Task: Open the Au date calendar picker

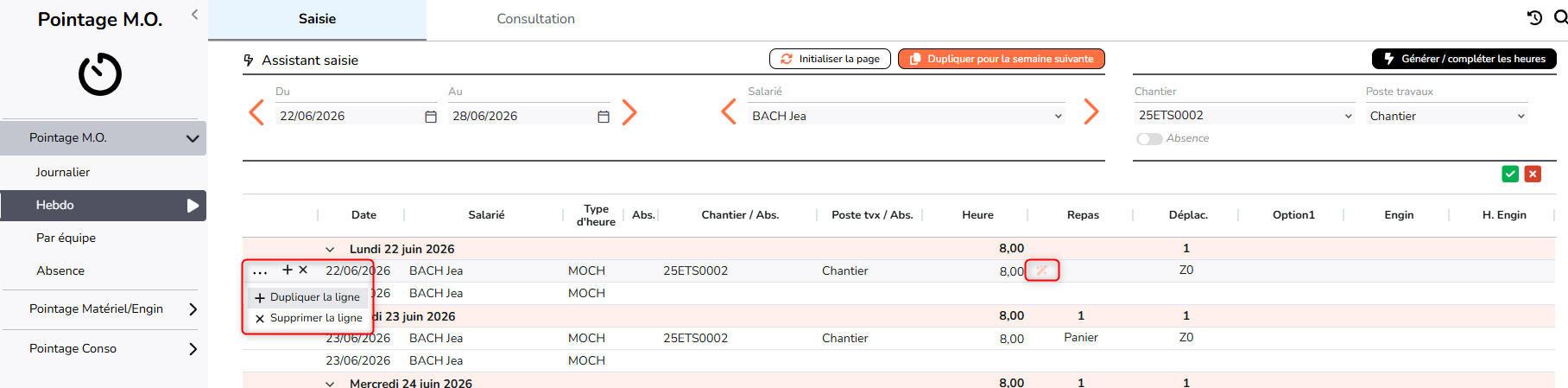Action: coord(604,117)
